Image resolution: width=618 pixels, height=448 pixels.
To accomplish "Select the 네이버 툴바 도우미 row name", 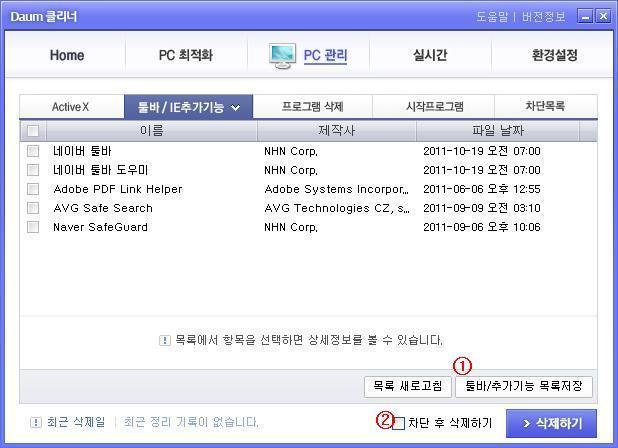I will click(x=101, y=170).
